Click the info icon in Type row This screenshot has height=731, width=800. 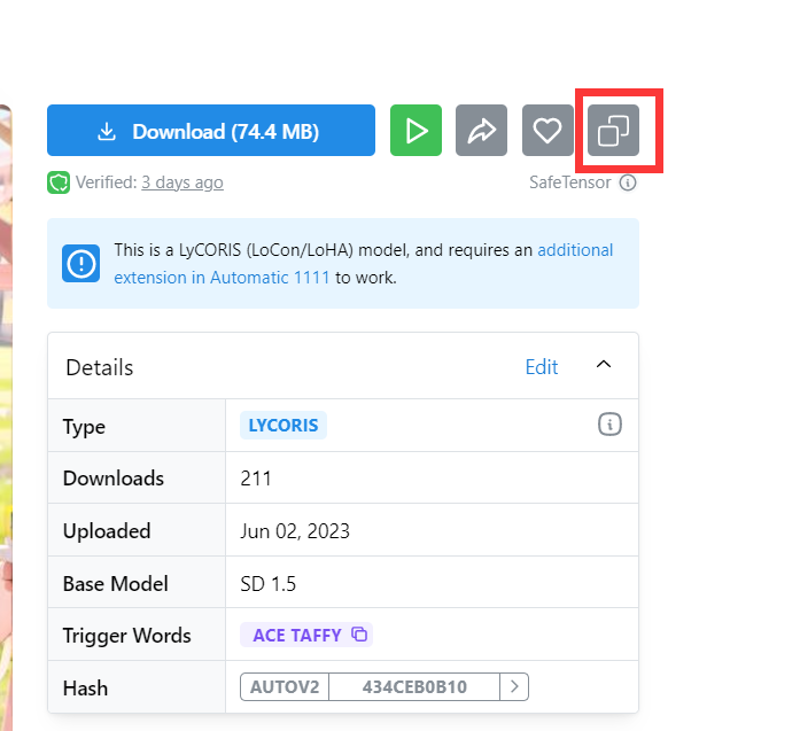pyautogui.click(x=610, y=424)
